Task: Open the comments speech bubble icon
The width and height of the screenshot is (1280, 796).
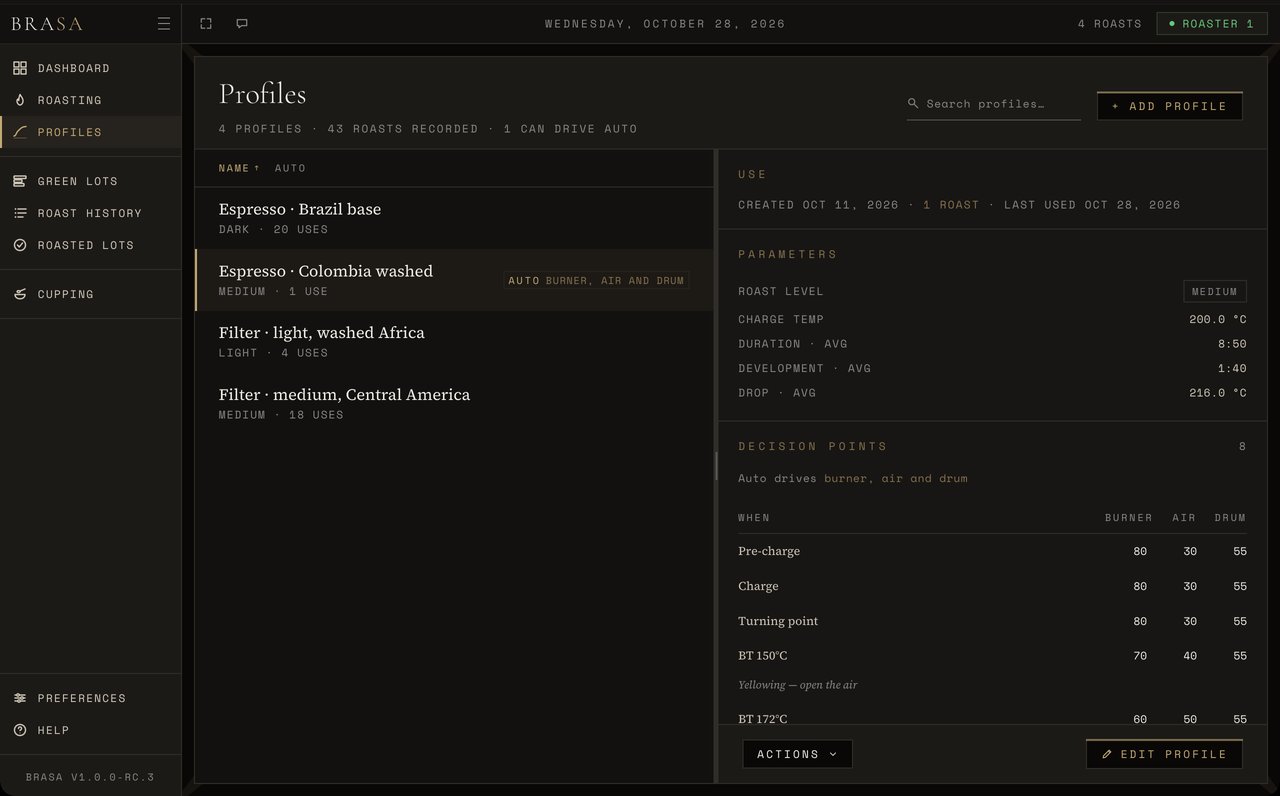Action: [242, 24]
